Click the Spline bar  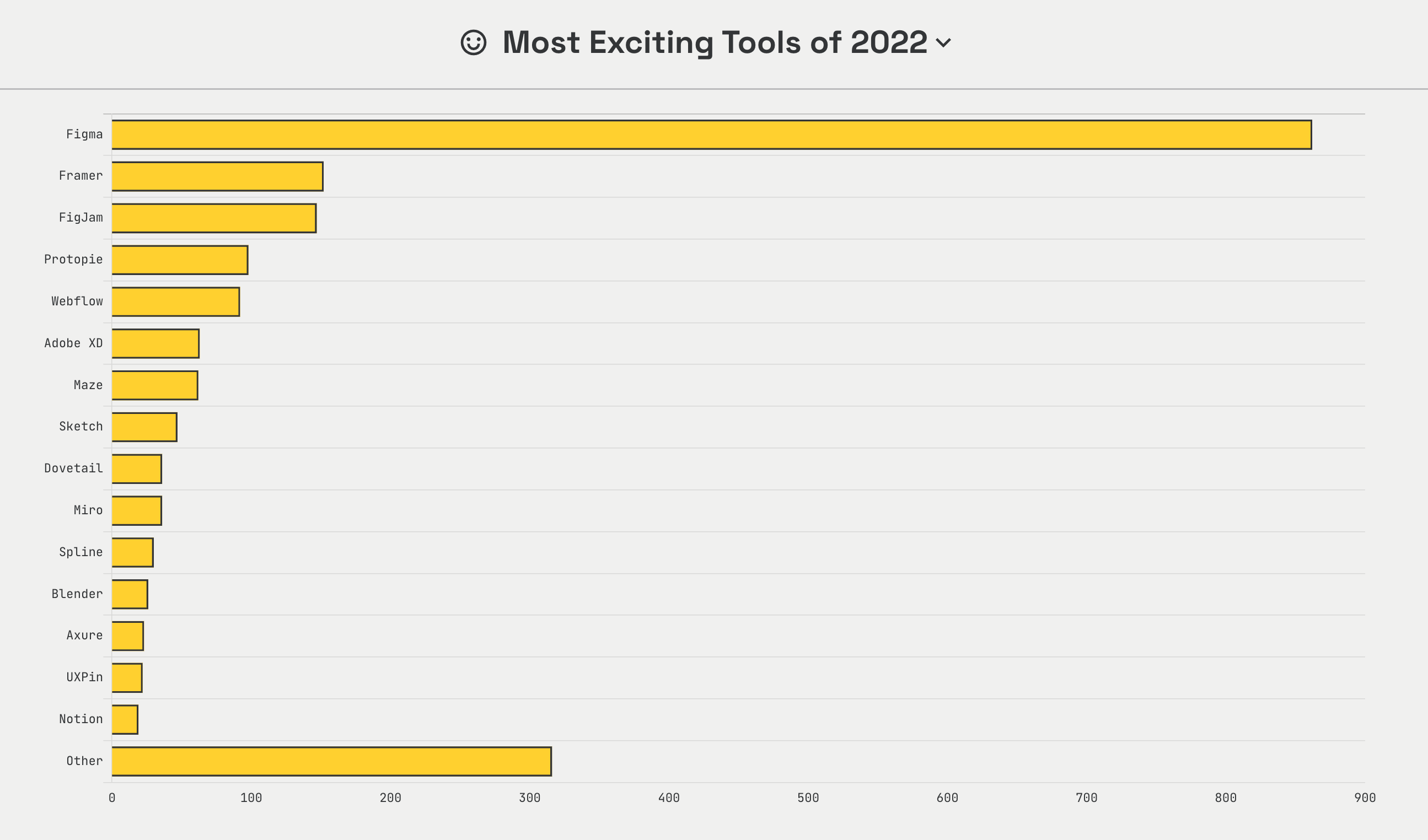point(132,552)
